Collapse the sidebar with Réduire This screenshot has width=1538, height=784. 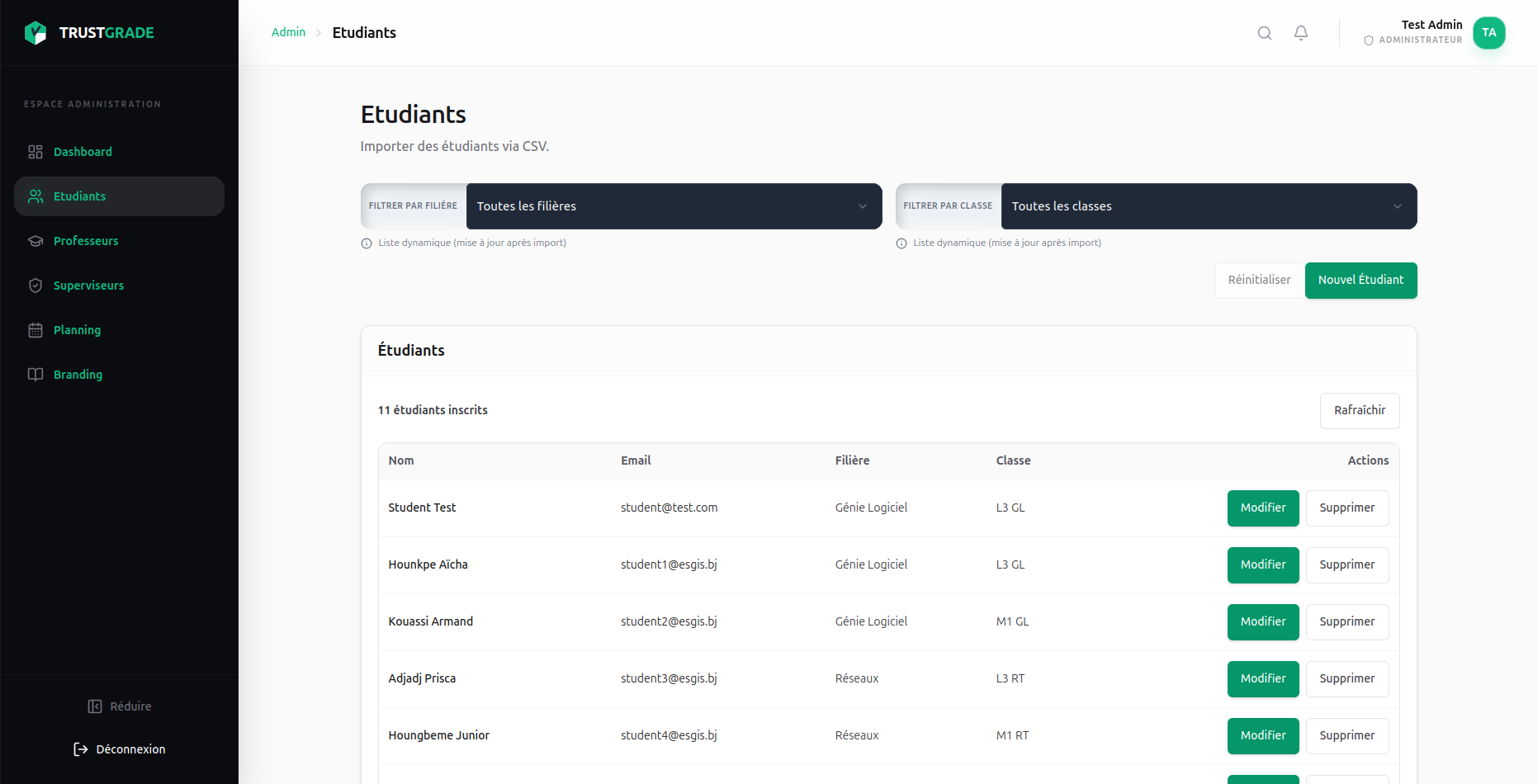point(120,706)
